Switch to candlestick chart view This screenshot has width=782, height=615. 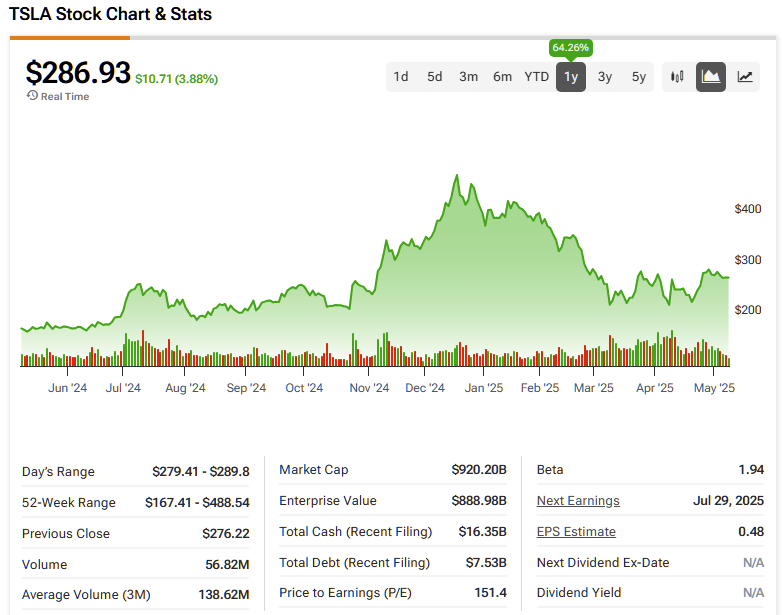677,77
